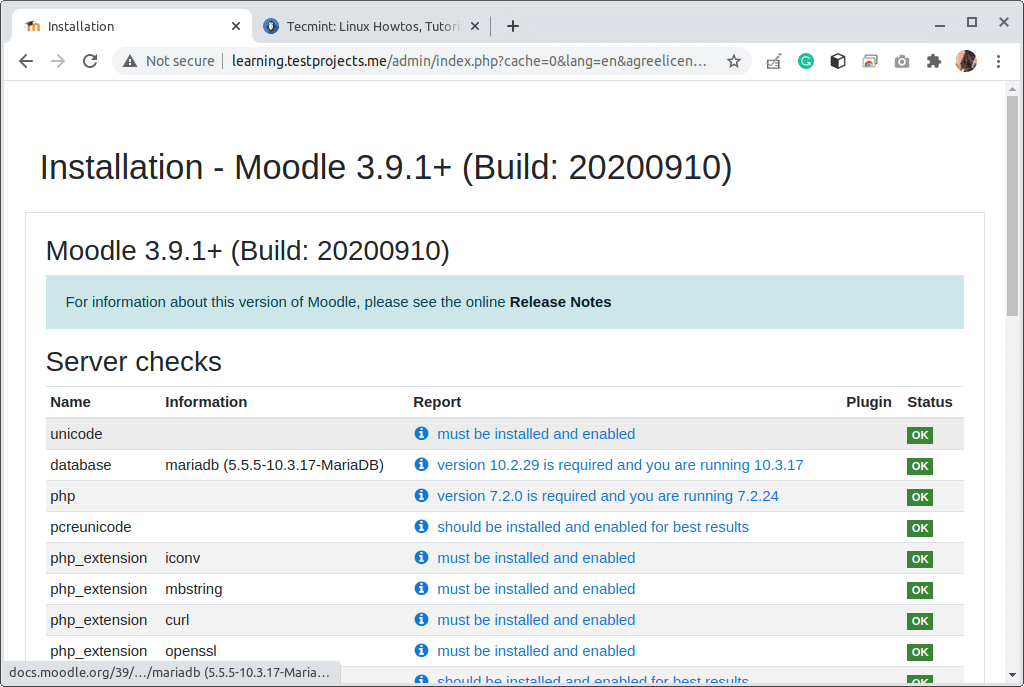Image resolution: width=1024 pixels, height=687 pixels.
Task: Open openssl must be installed link
Action: [x=536, y=651]
